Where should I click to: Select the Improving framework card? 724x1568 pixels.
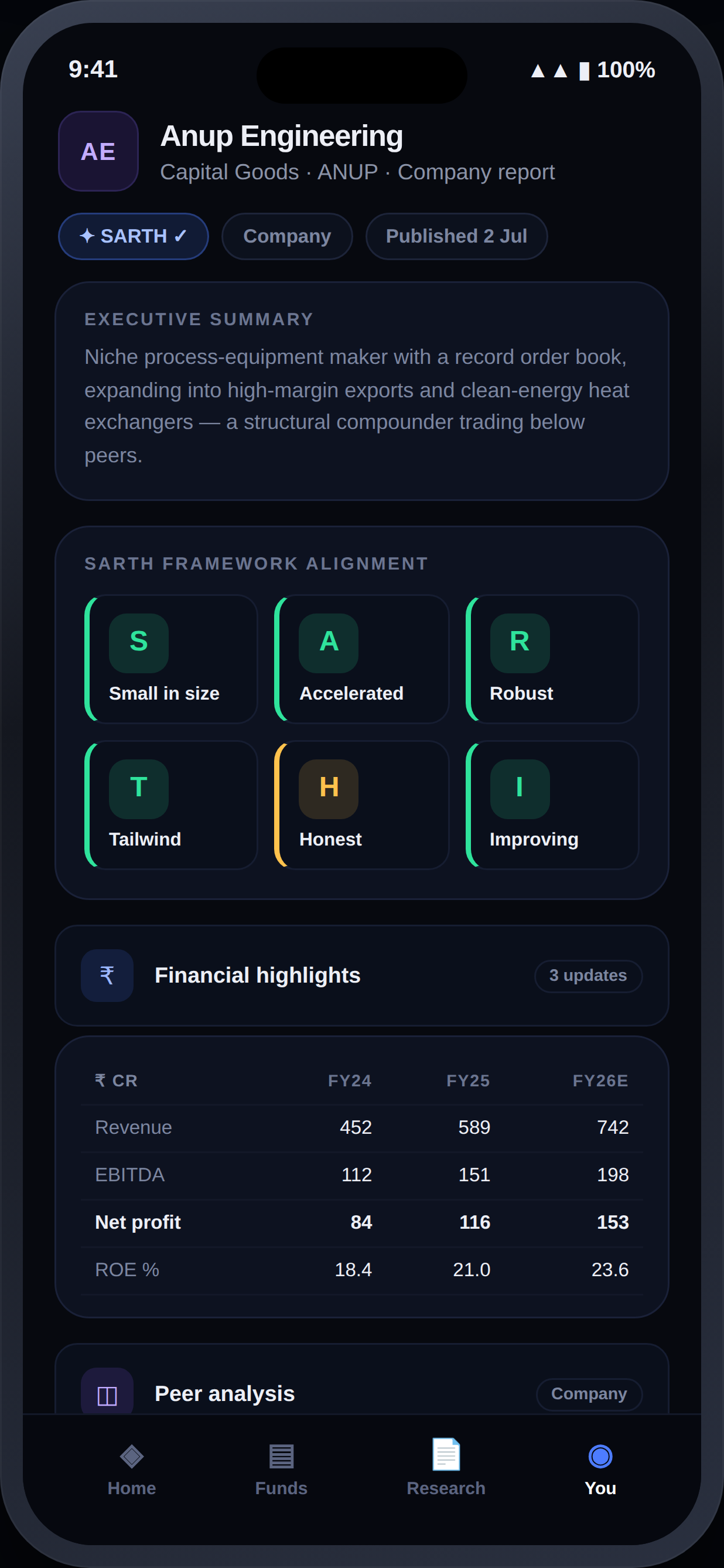(552, 805)
